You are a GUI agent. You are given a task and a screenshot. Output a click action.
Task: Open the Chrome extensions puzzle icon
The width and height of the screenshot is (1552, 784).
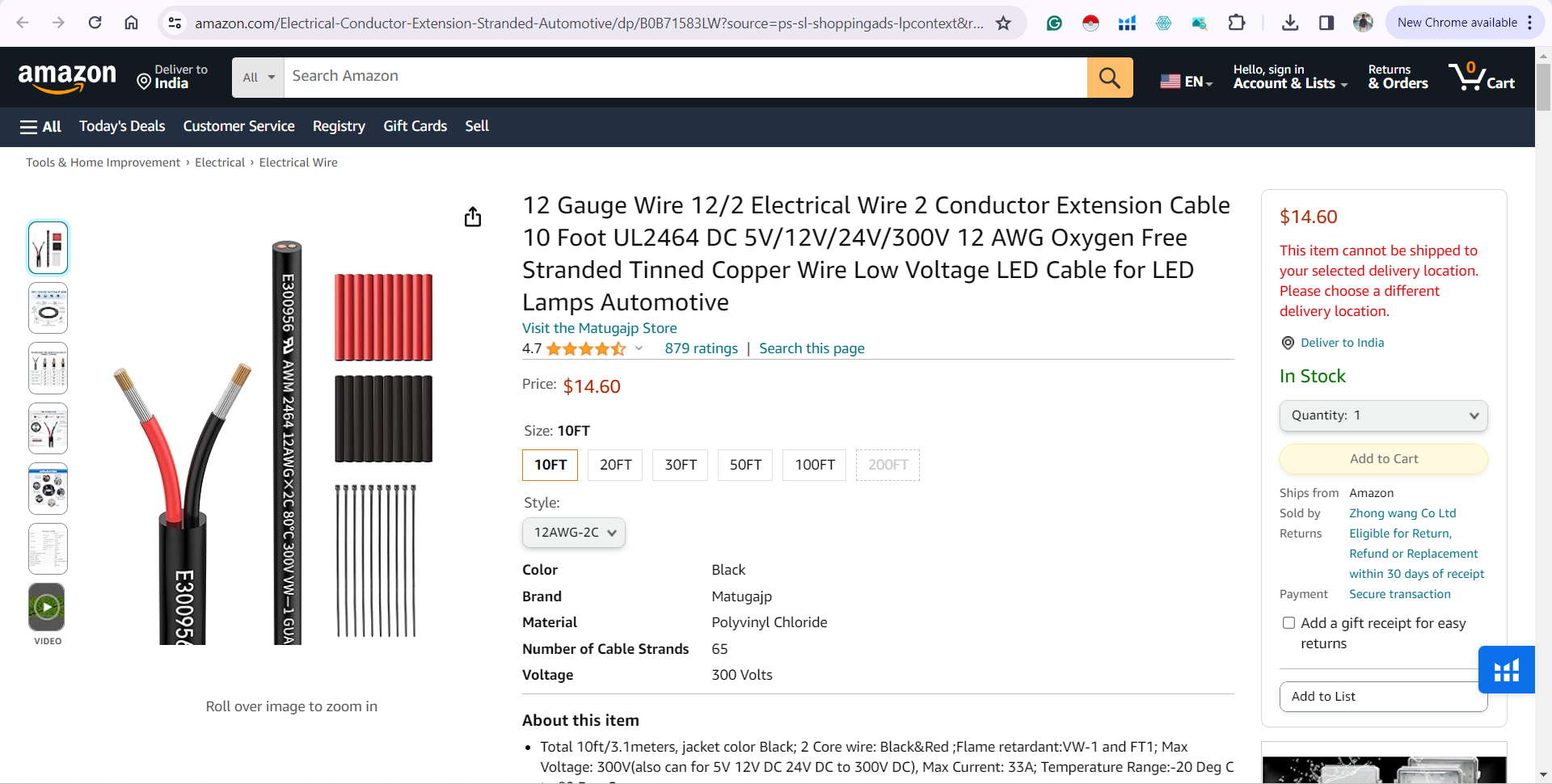click(1236, 23)
